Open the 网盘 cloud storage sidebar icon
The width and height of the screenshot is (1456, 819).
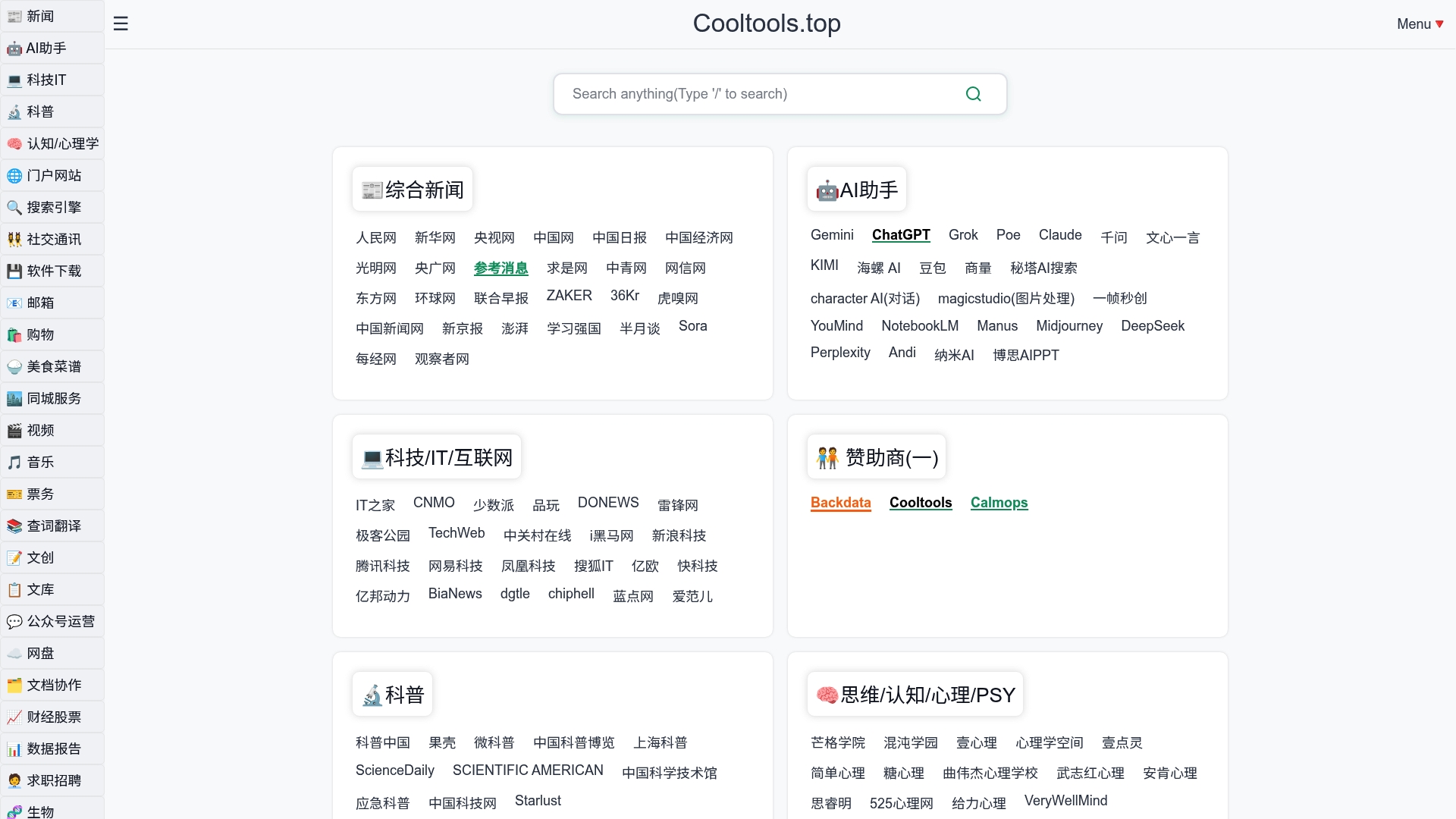click(14, 653)
